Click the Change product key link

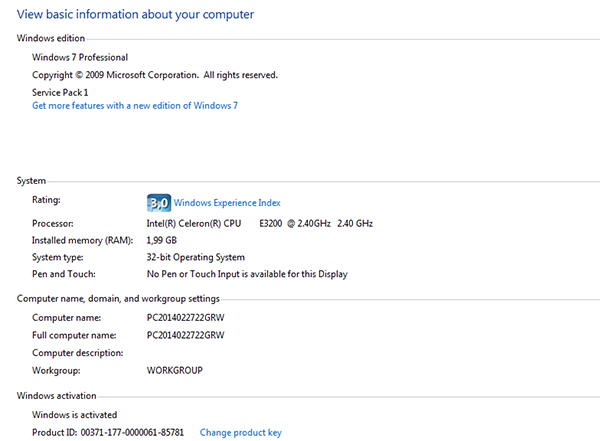pos(241,433)
